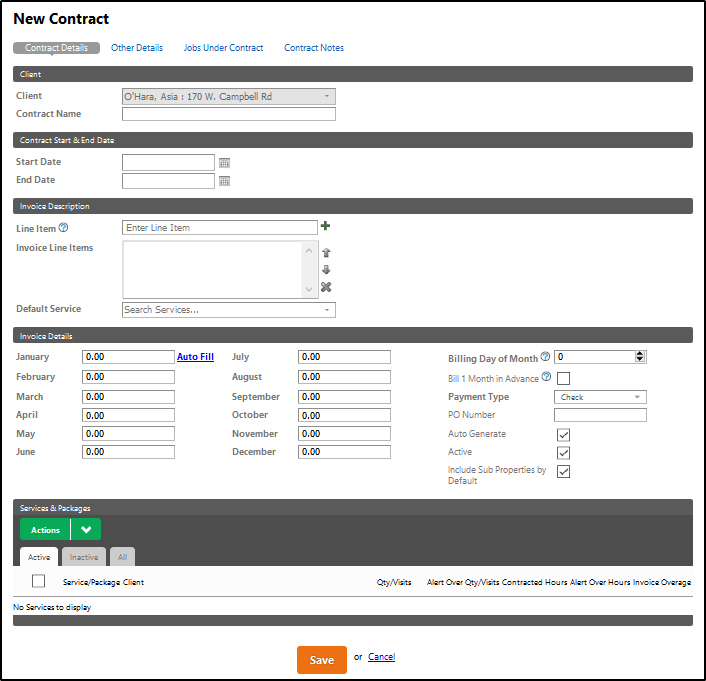Viewport: 706px width, 681px height.
Task: Show Active services tab
Action: tap(39, 557)
